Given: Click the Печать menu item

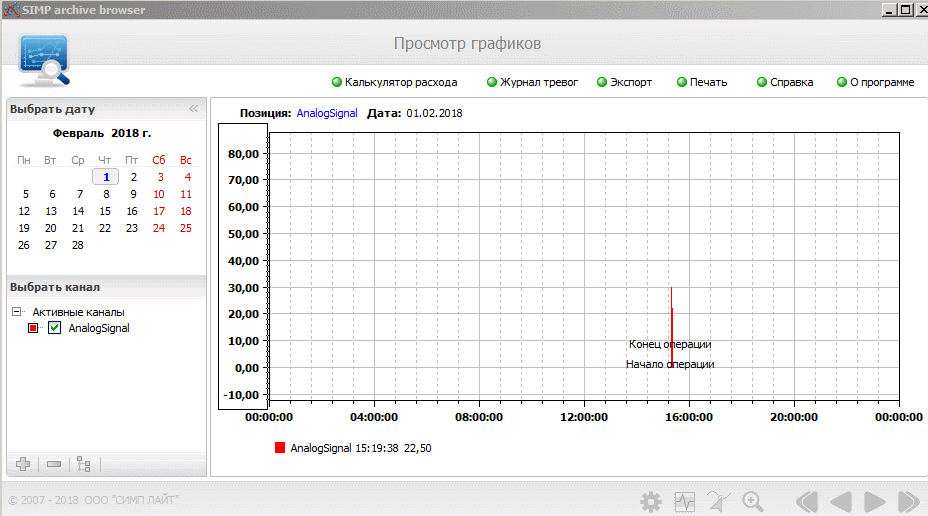Looking at the screenshot, I should [702, 82].
